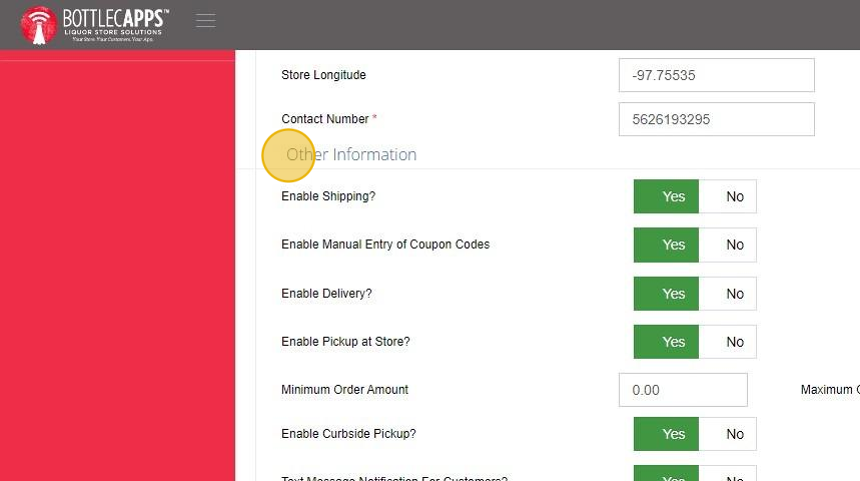
Task: Click the Store Longitude label
Action: (x=323, y=75)
